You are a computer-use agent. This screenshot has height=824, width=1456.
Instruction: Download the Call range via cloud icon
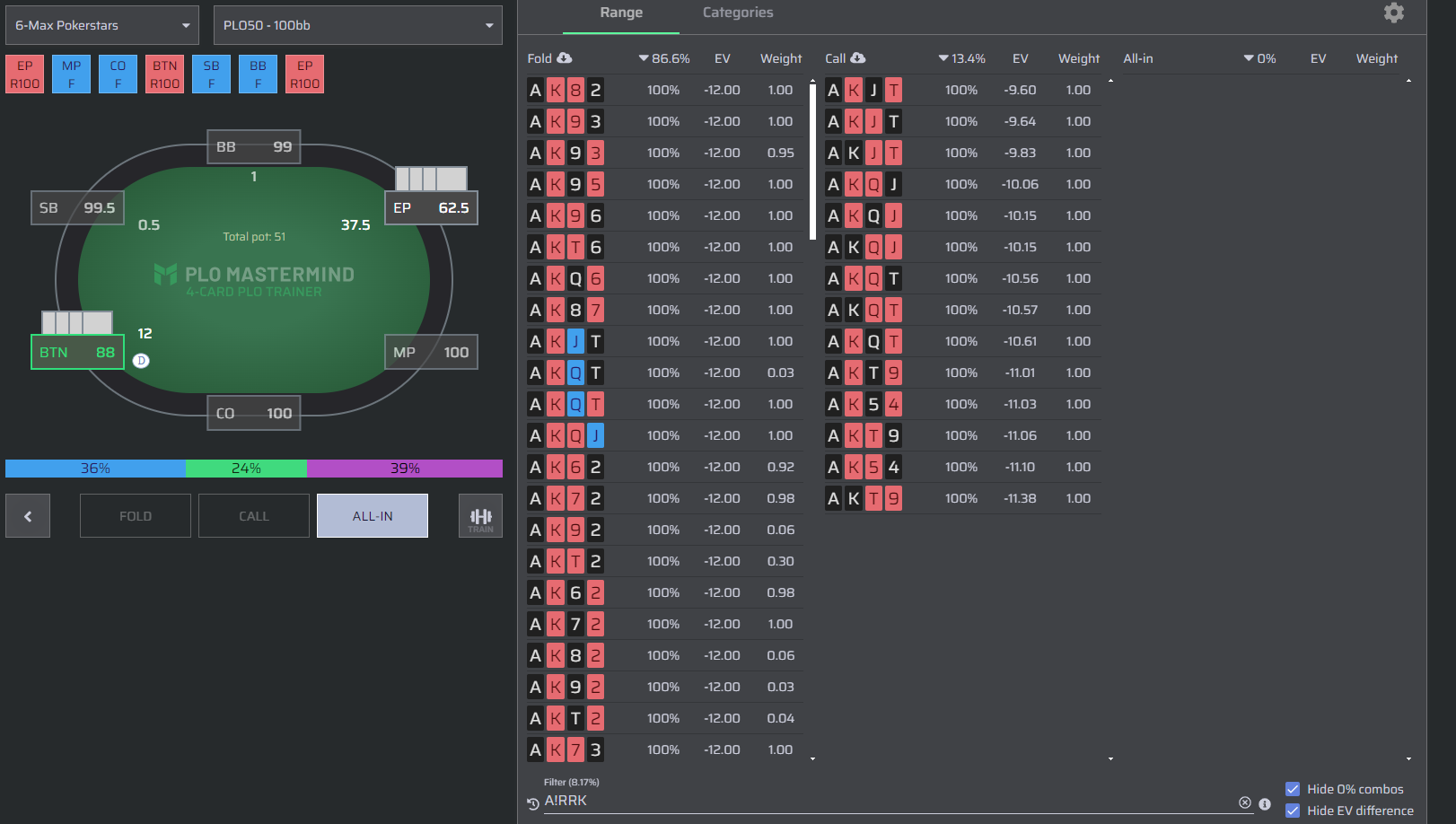[858, 58]
